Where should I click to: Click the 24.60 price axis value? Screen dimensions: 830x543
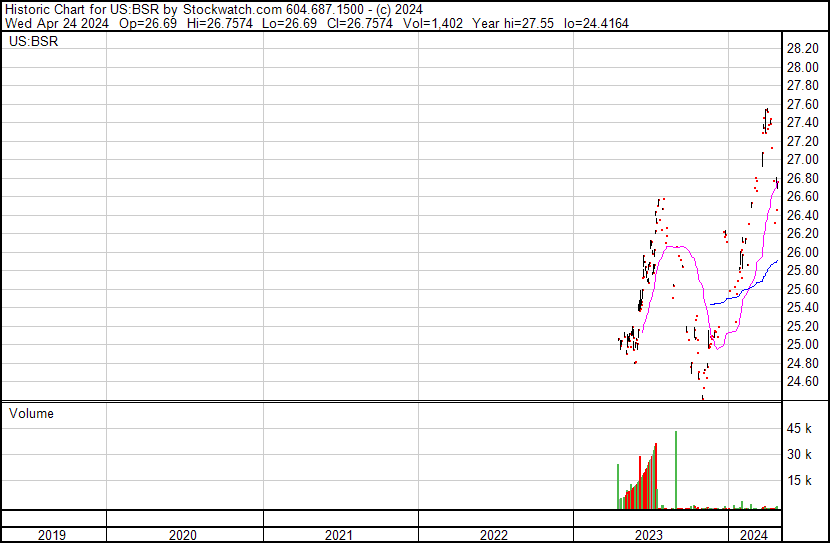coord(802,382)
